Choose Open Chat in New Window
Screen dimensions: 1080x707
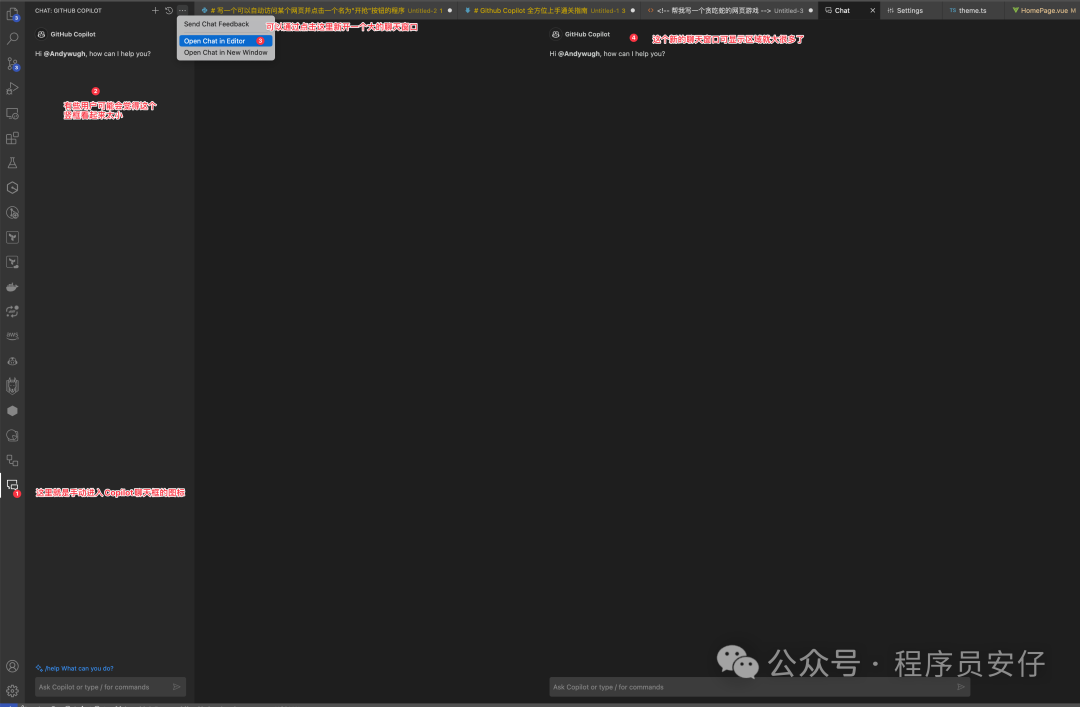[x=225, y=52]
